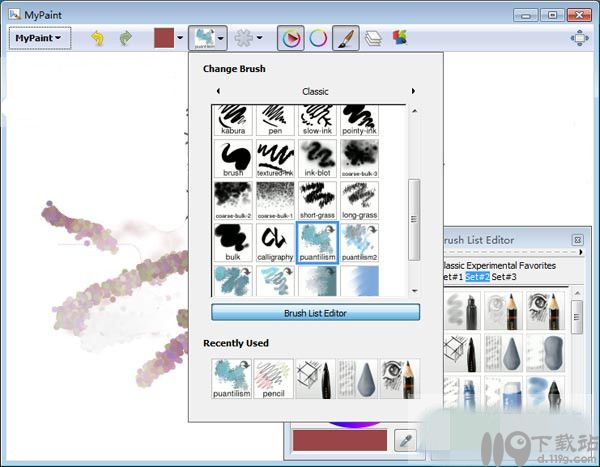Click the current color swatch in toolbar
Screen dimensions: 600x467
pyautogui.click(x=164, y=38)
